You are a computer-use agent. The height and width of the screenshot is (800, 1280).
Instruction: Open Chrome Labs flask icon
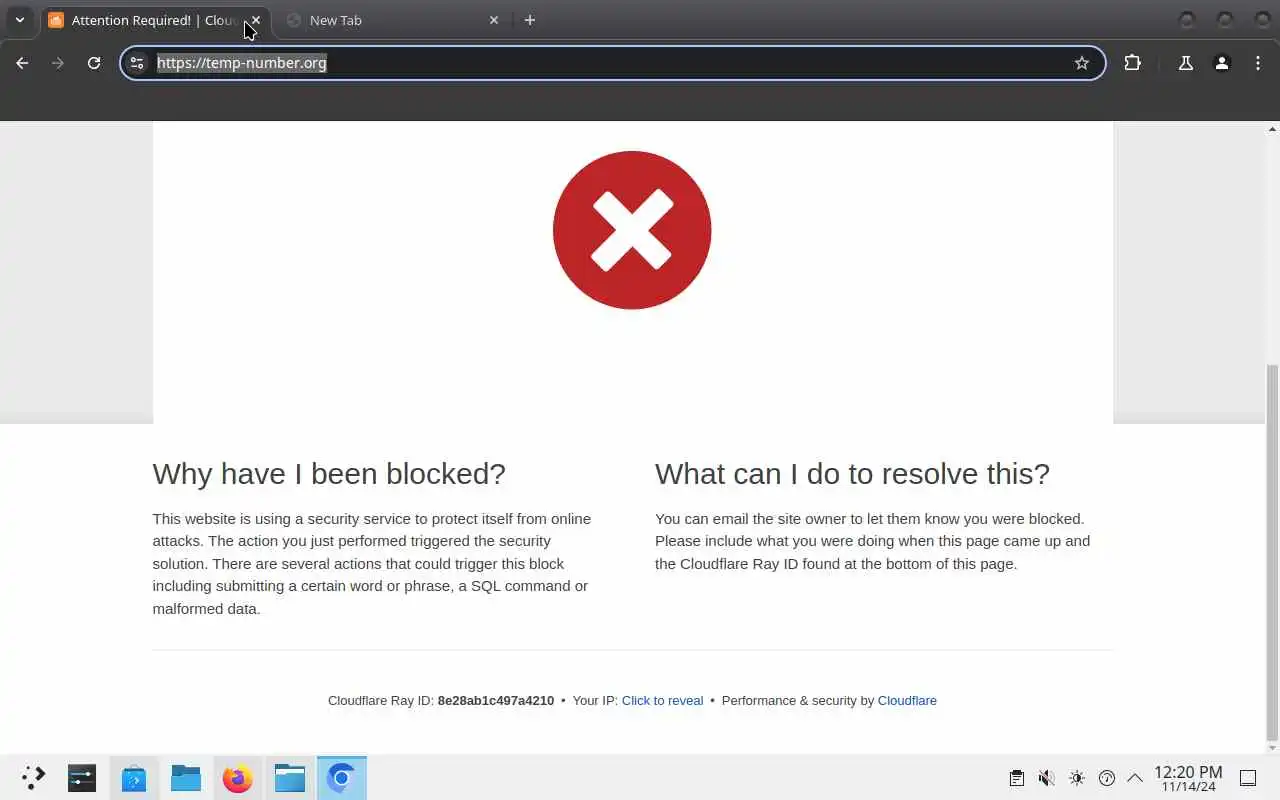click(x=1185, y=63)
